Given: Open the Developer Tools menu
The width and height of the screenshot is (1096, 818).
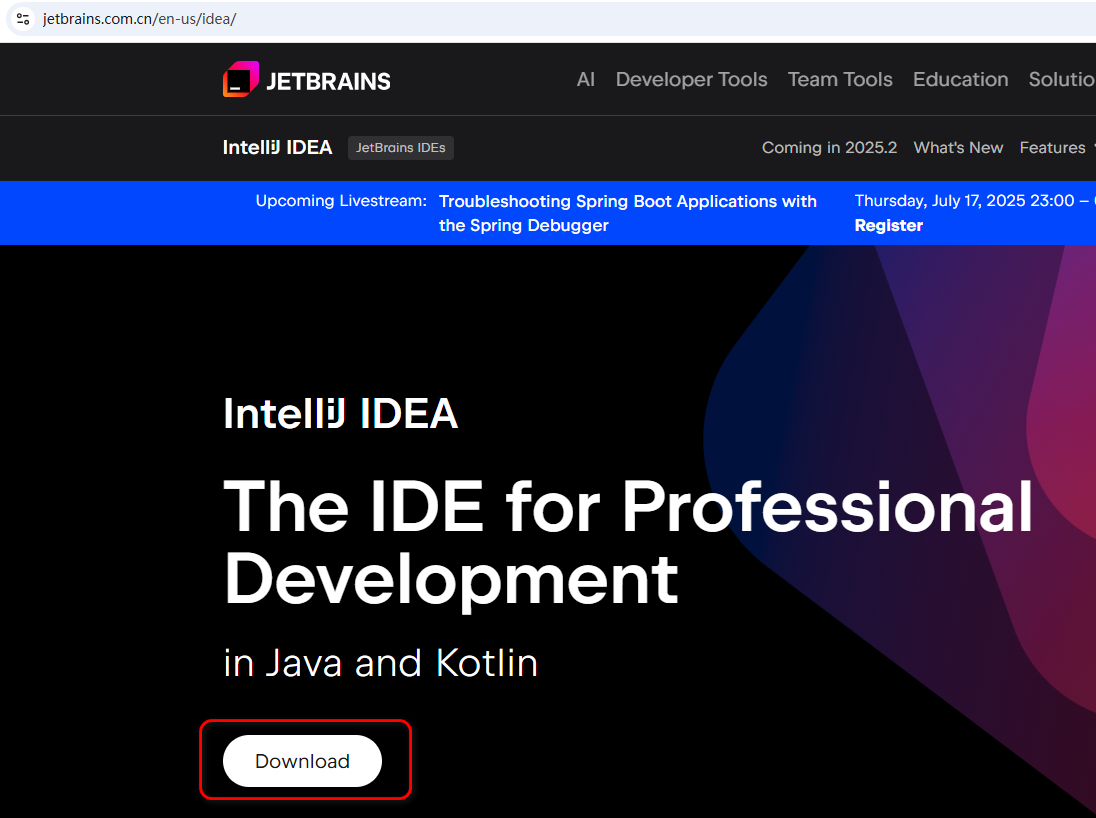Looking at the screenshot, I should [x=691, y=79].
